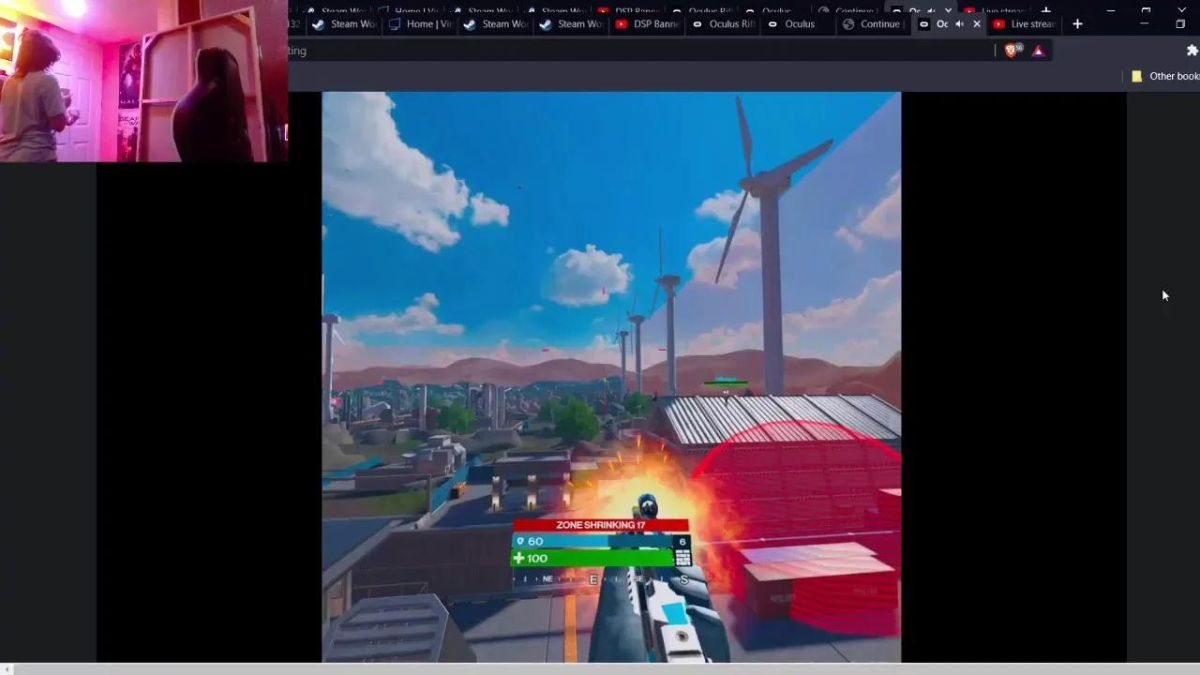Open the Brave Rewards triangle icon
This screenshot has height=675, width=1200.
(1038, 50)
